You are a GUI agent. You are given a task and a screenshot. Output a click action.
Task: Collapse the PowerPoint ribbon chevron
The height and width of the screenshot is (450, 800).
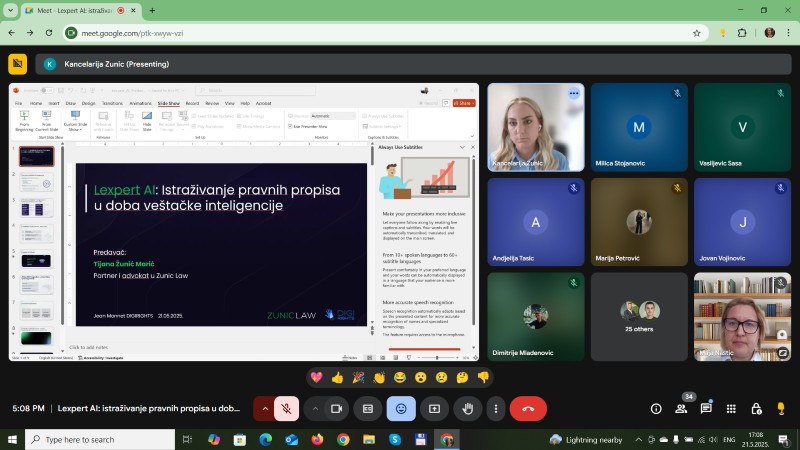472,136
